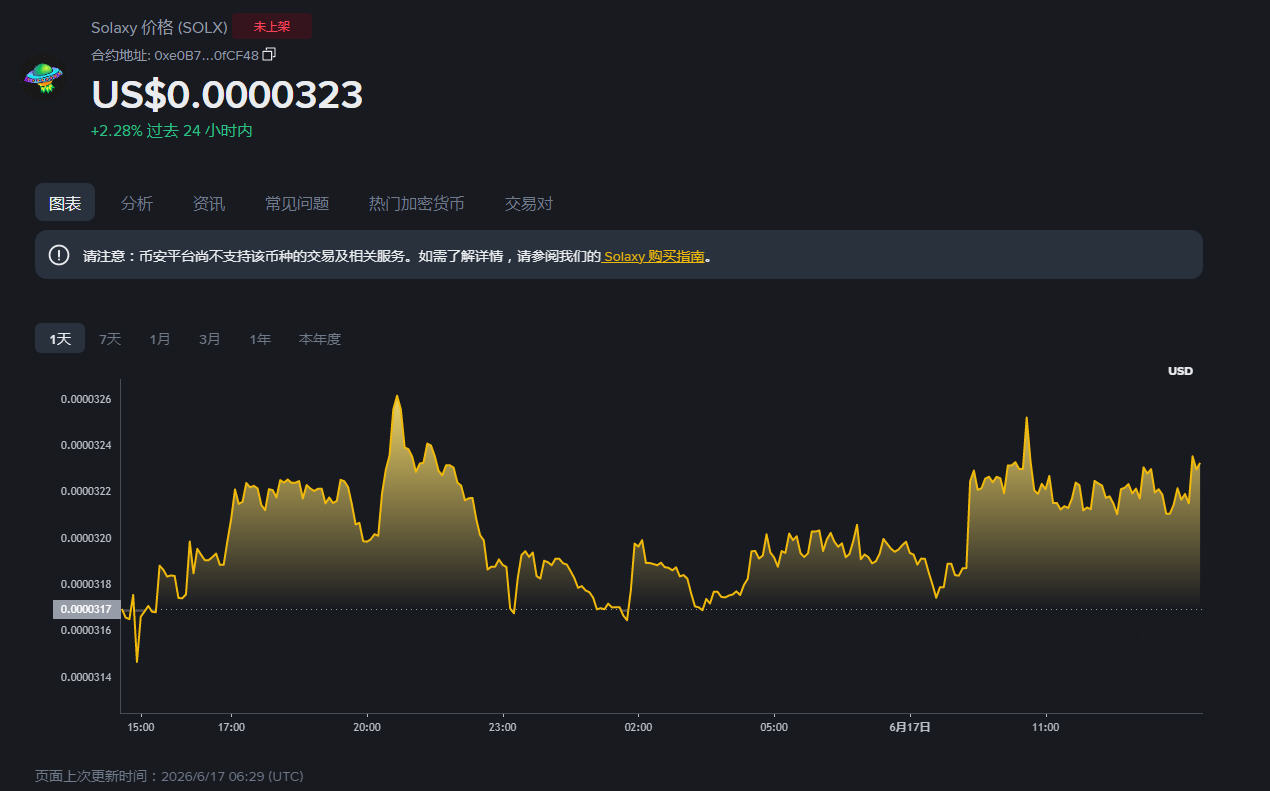Switch chart range to 3月
1270x791 pixels.
(210, 339)
